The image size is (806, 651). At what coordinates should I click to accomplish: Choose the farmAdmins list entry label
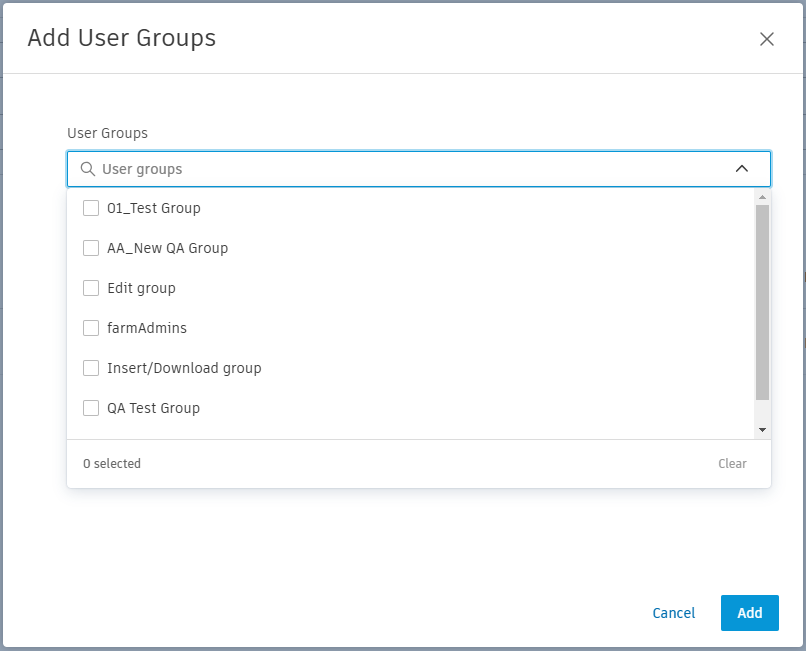[x=147, y=328]
